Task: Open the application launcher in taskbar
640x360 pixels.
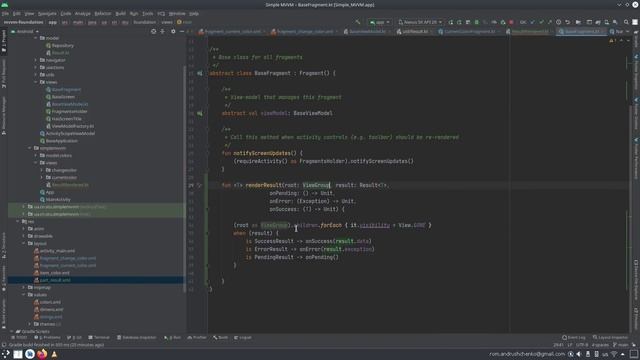Action: tap(5, 354)
